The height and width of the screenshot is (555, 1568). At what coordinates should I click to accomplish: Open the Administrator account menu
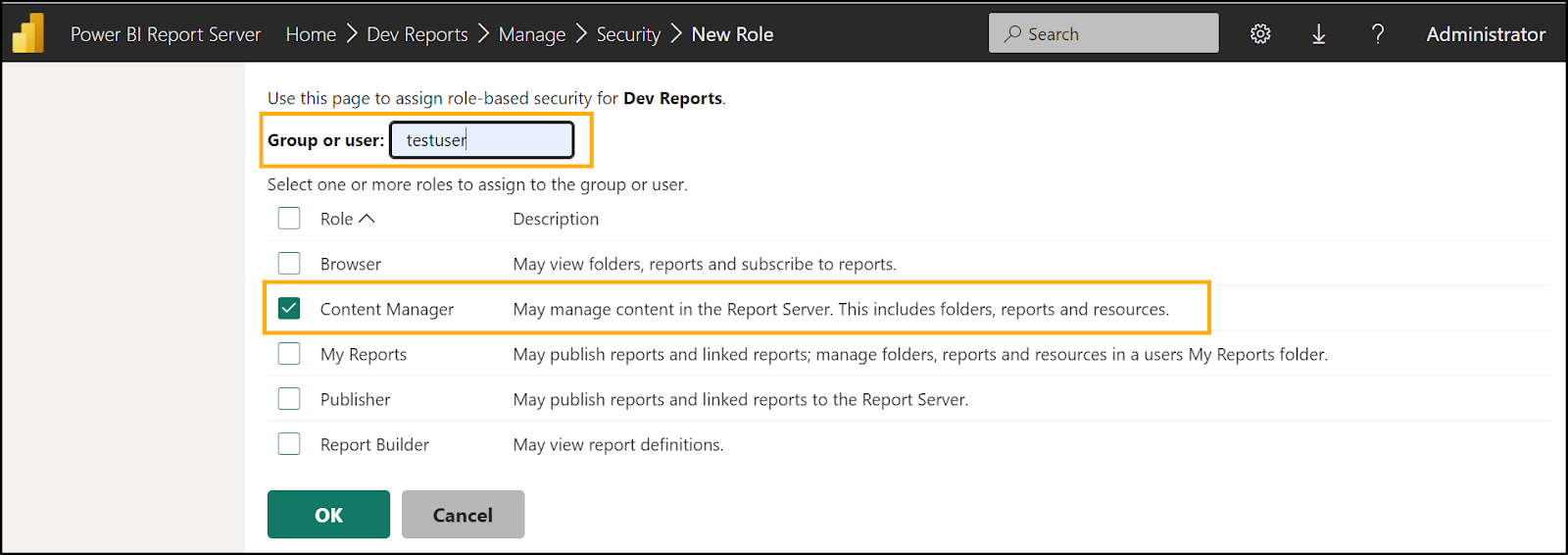click(1486, 34)
